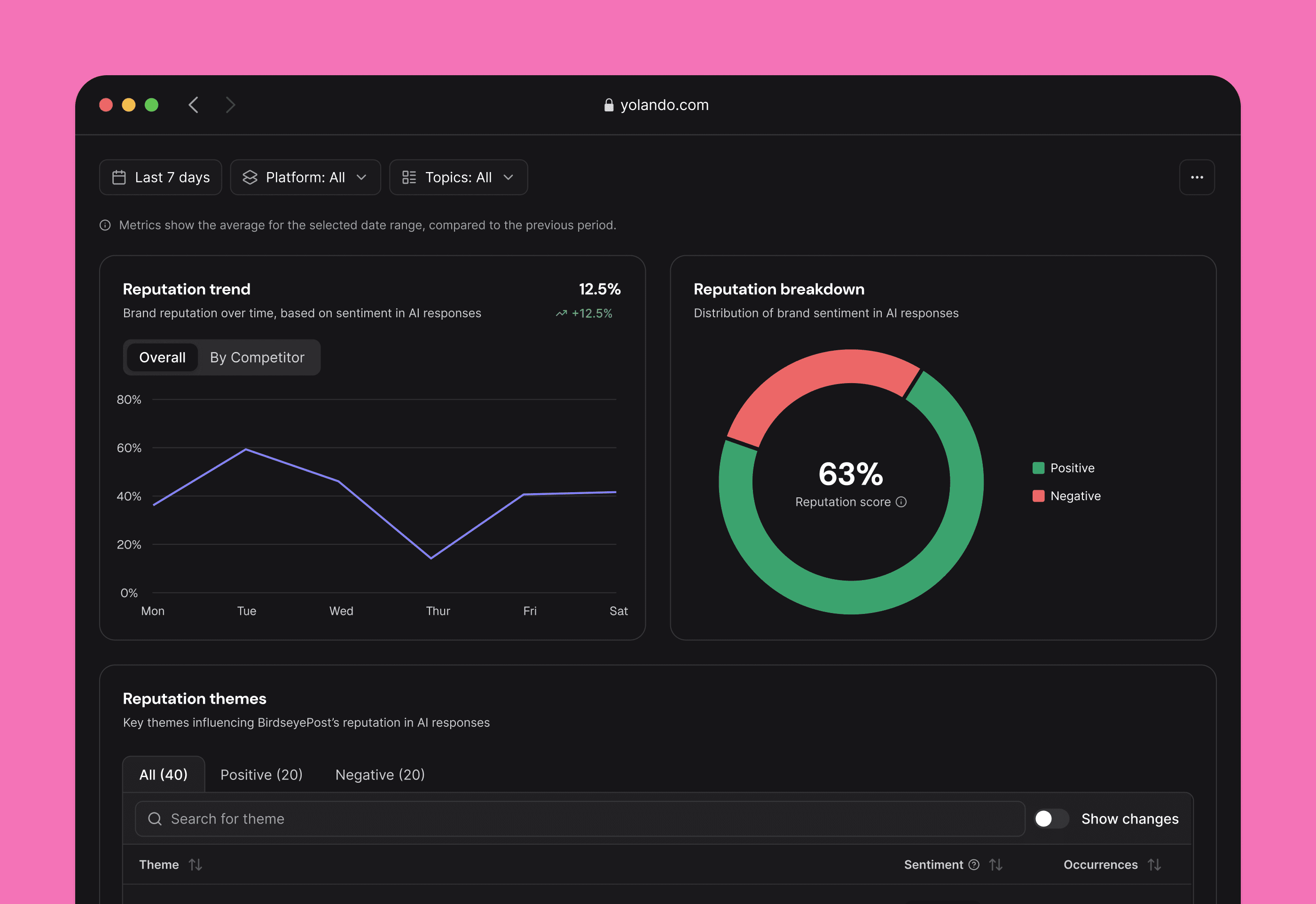This screenshot has width=1316, height=904.
Task: Select the All (40) themes tab
Action: click(164, 774)
